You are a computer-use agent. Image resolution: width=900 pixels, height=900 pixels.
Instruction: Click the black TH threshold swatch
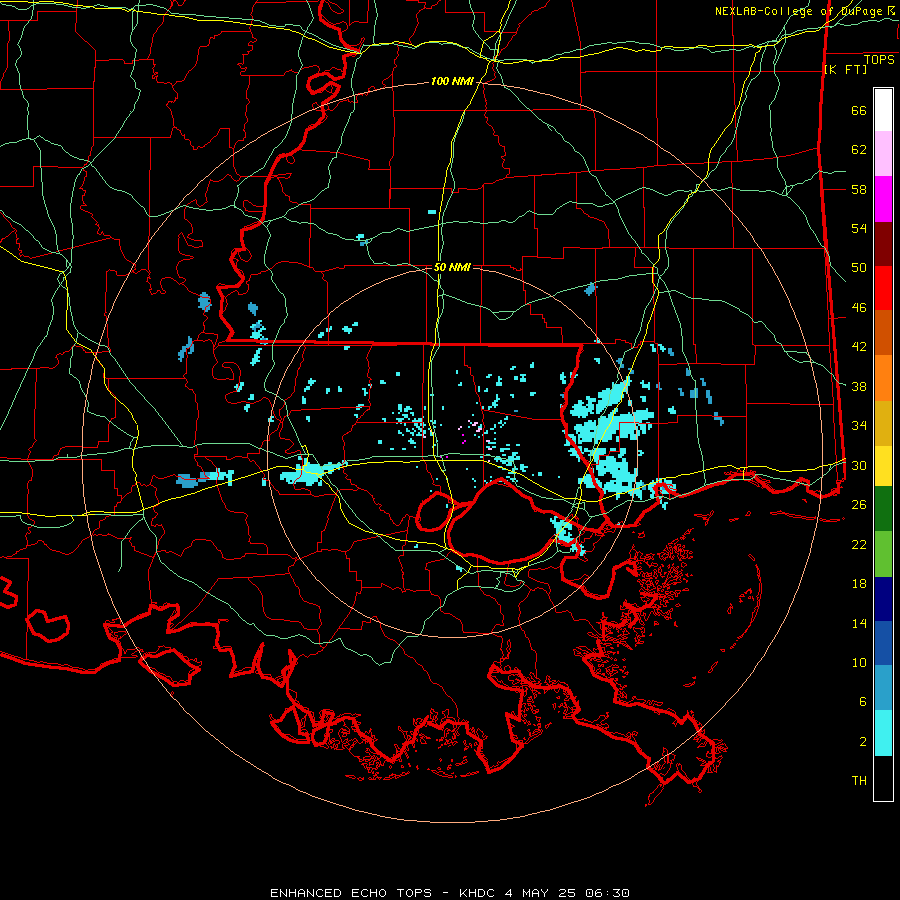(x=883, y=778)
